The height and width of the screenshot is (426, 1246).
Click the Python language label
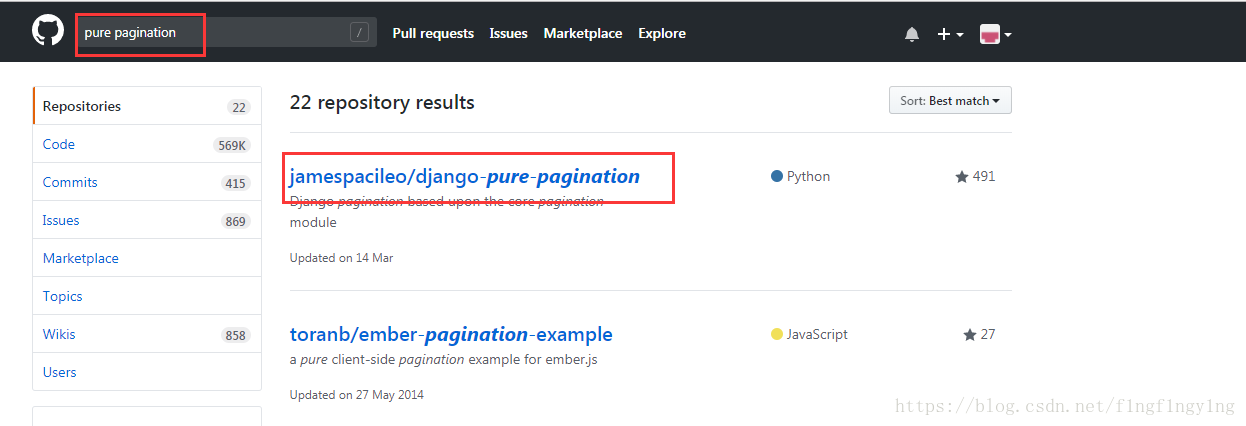click(808, 177)
